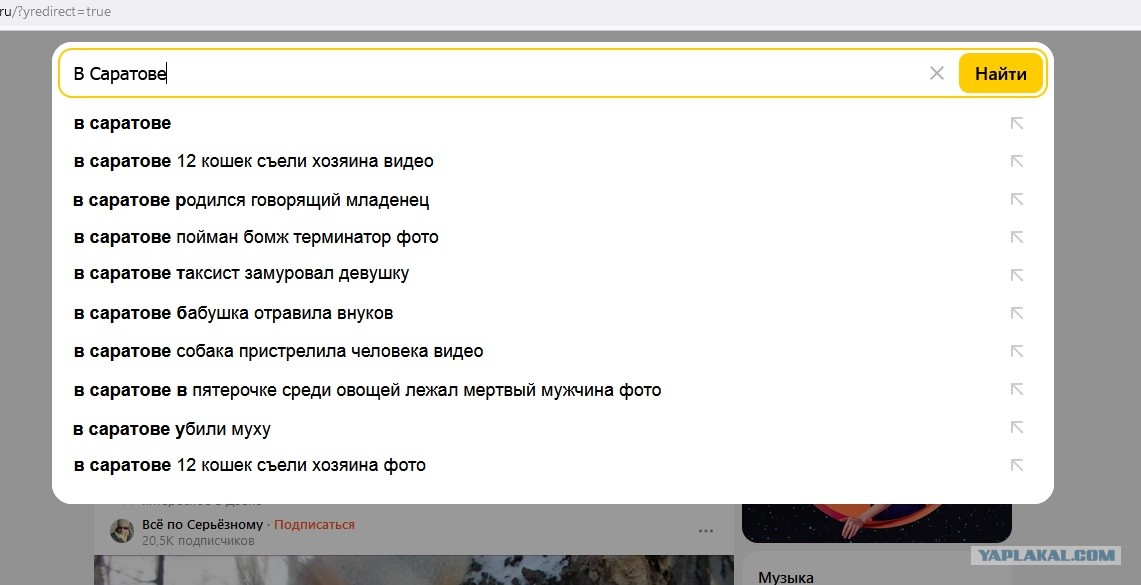Click the yellow Найти search button
This screenshot has width=1141, height=585.
coord(1001,73)
